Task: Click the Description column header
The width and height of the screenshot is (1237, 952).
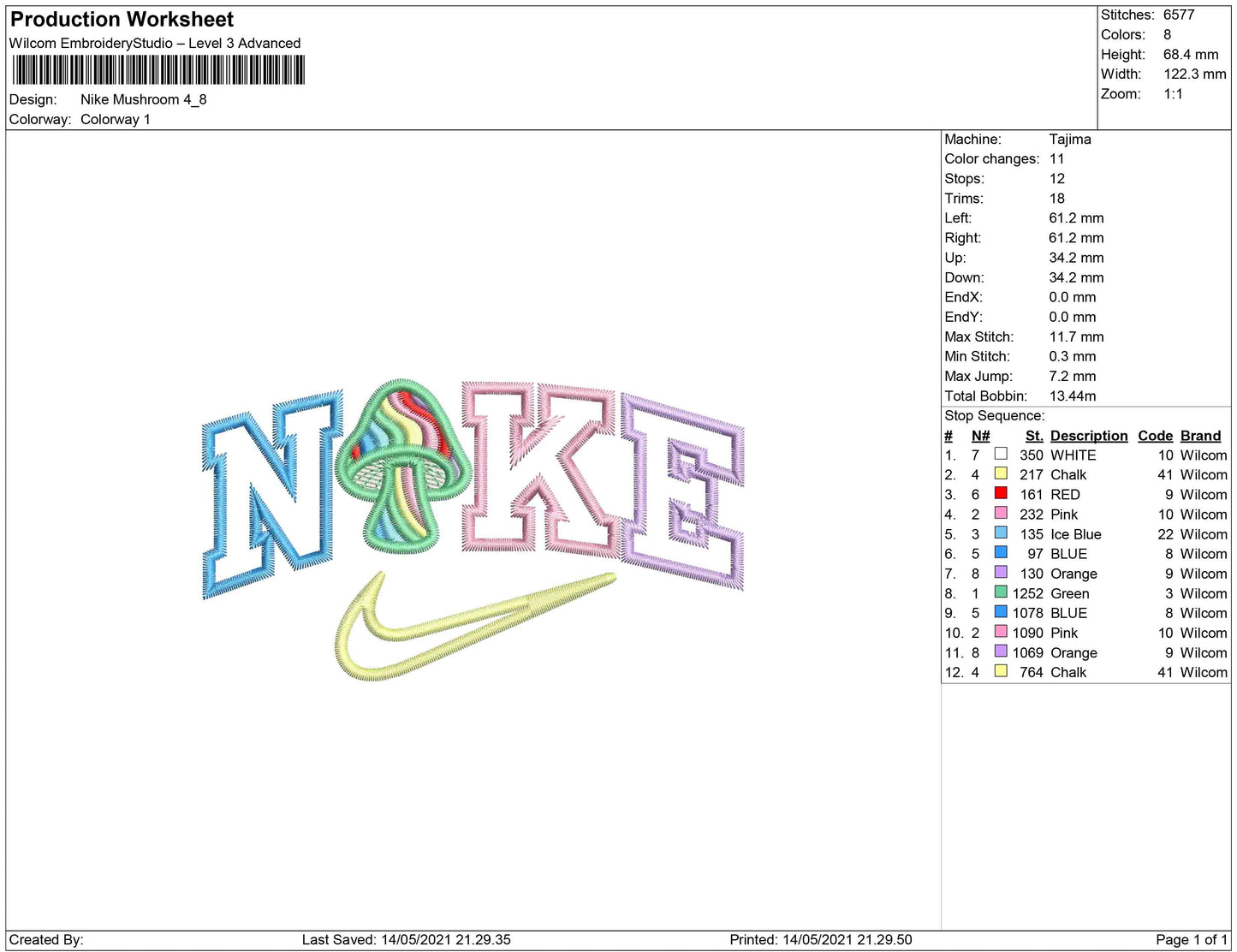Action: coord(1088,436)
